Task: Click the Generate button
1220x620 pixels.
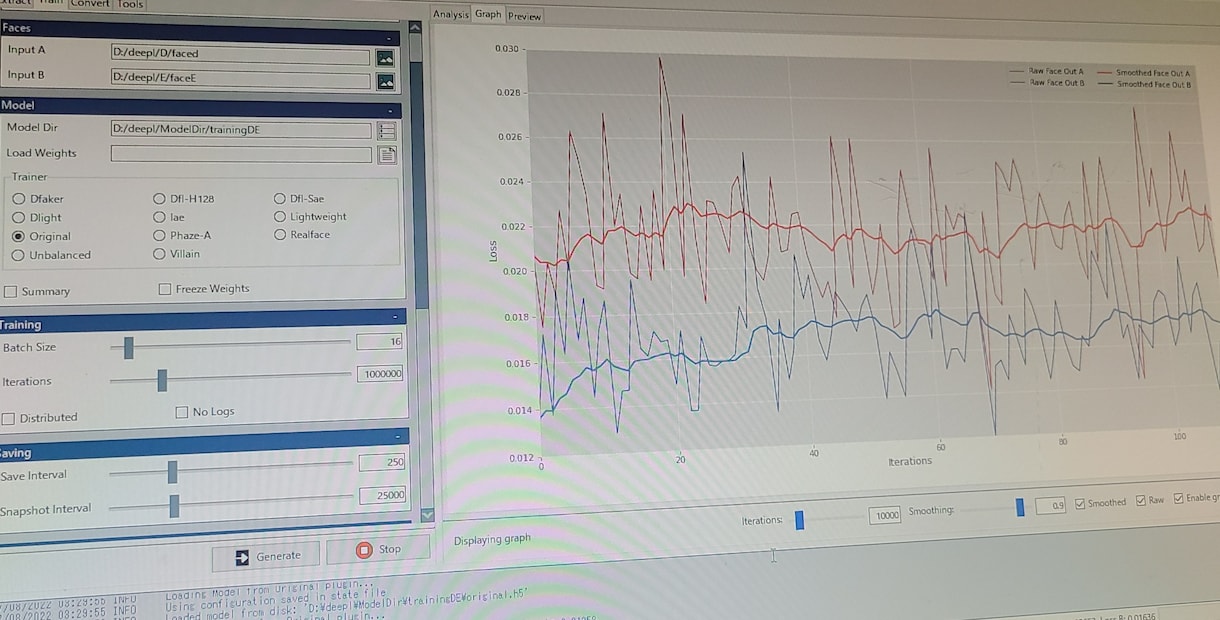Action: click(267, 556)
